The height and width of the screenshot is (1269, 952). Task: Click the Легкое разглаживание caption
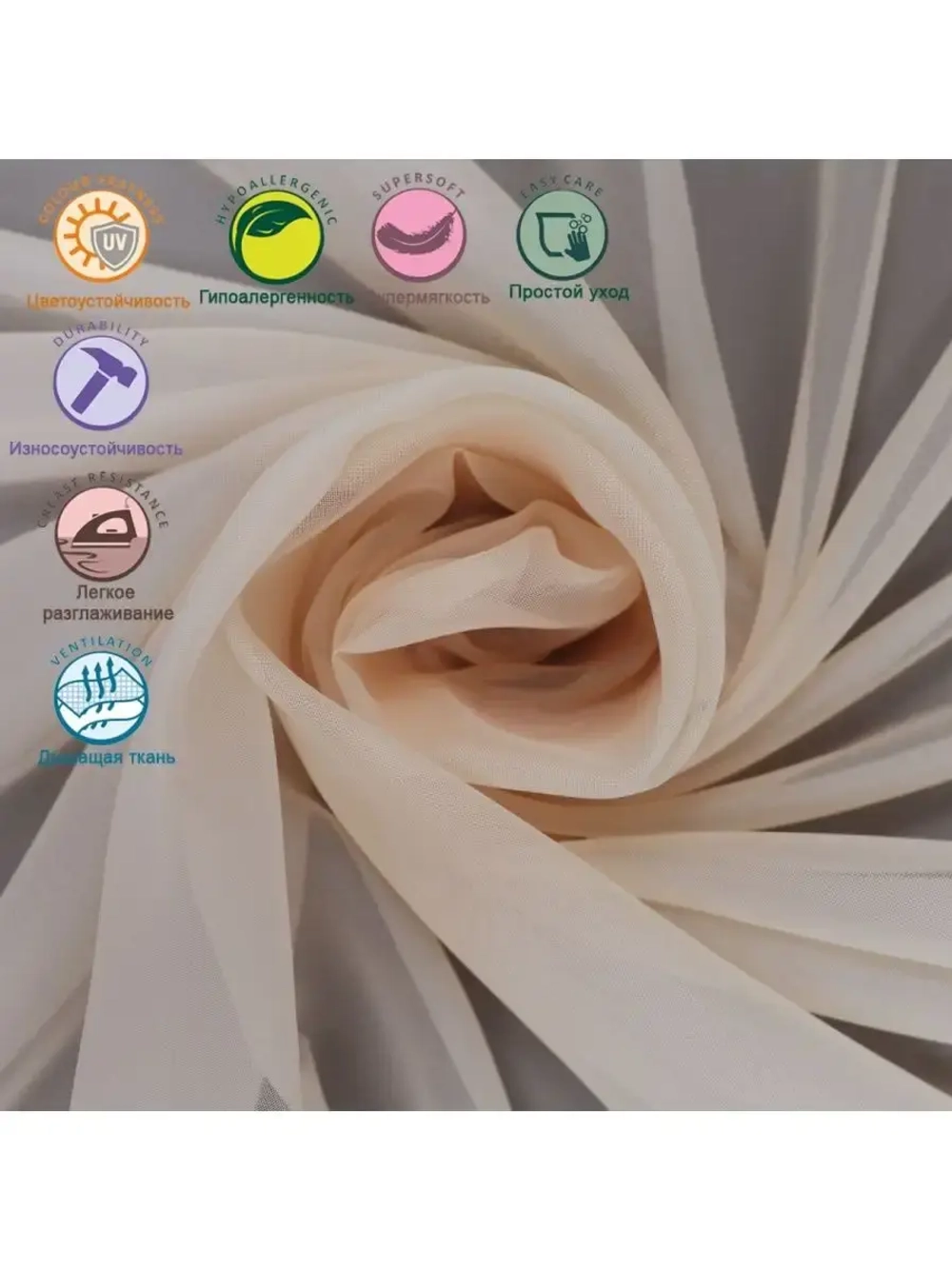[x=109, y=603]
